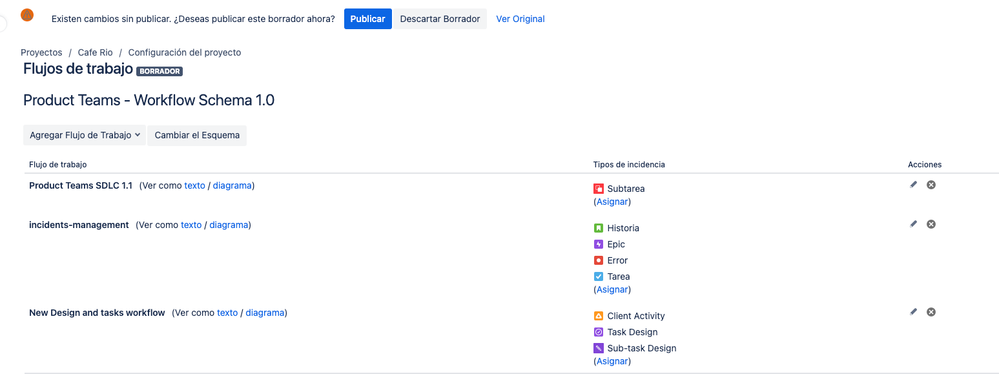Viewport: 999px width, 376px height.
Task: Publish the draft with Publicar button
Action: [368, 18]
